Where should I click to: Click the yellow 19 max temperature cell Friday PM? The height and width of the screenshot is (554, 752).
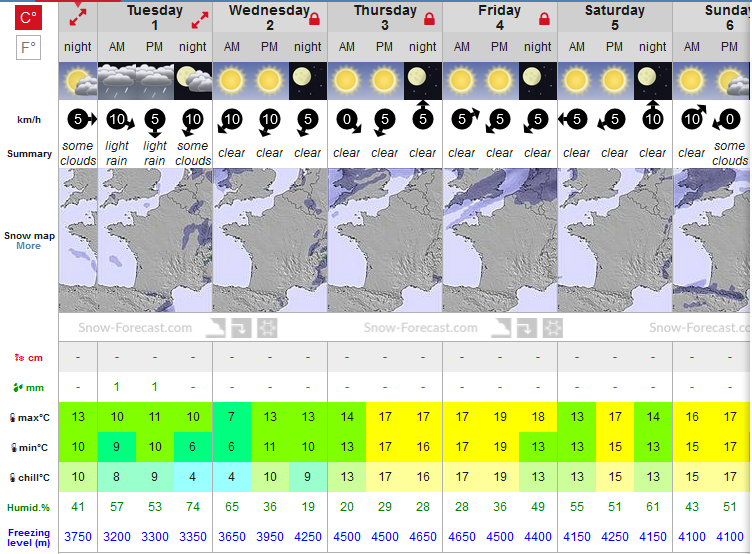tap(500, 417)
